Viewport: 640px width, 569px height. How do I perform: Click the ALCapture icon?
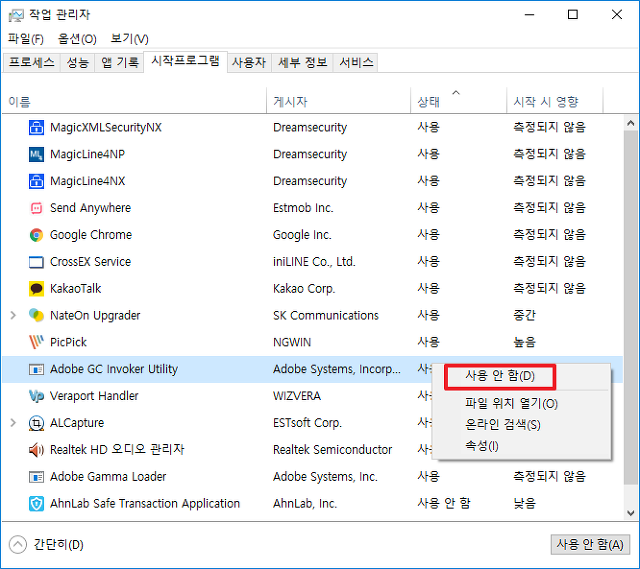pyautogui.click(x=36, y=423)
